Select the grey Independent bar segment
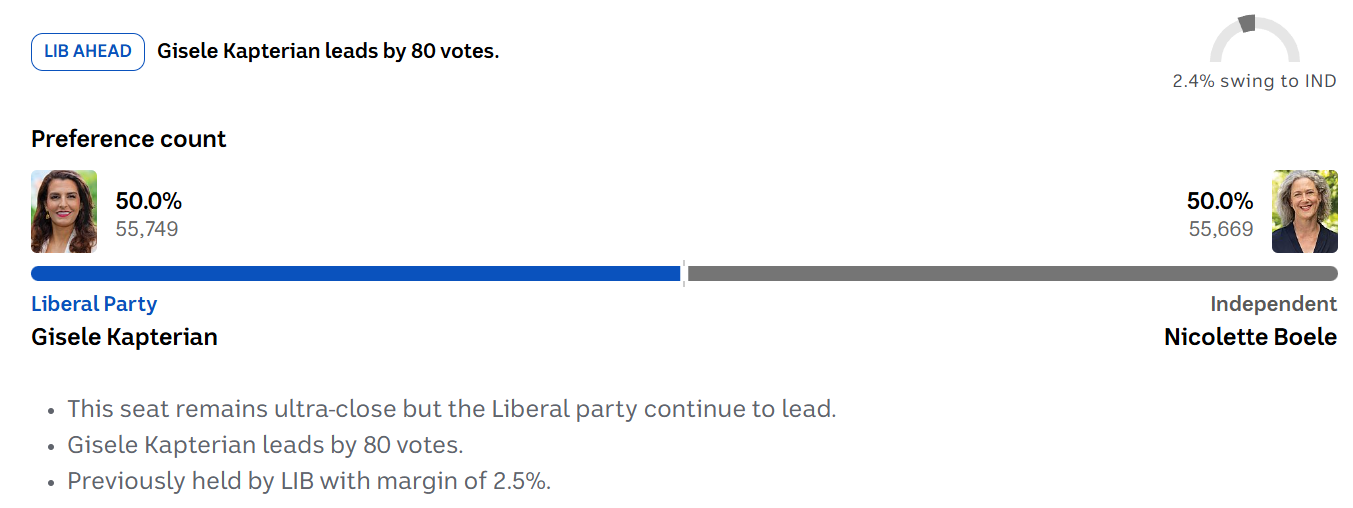 tap(1013, 273)
